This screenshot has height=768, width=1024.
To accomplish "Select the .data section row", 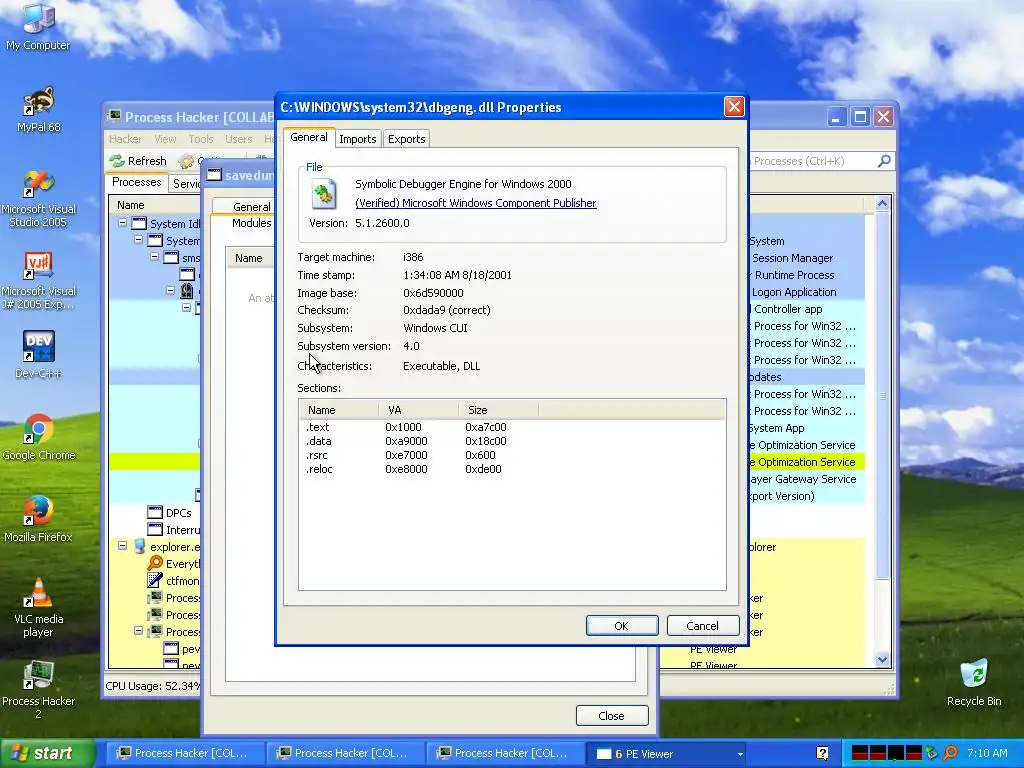I will pyautogui.click(x=512, y=441).
